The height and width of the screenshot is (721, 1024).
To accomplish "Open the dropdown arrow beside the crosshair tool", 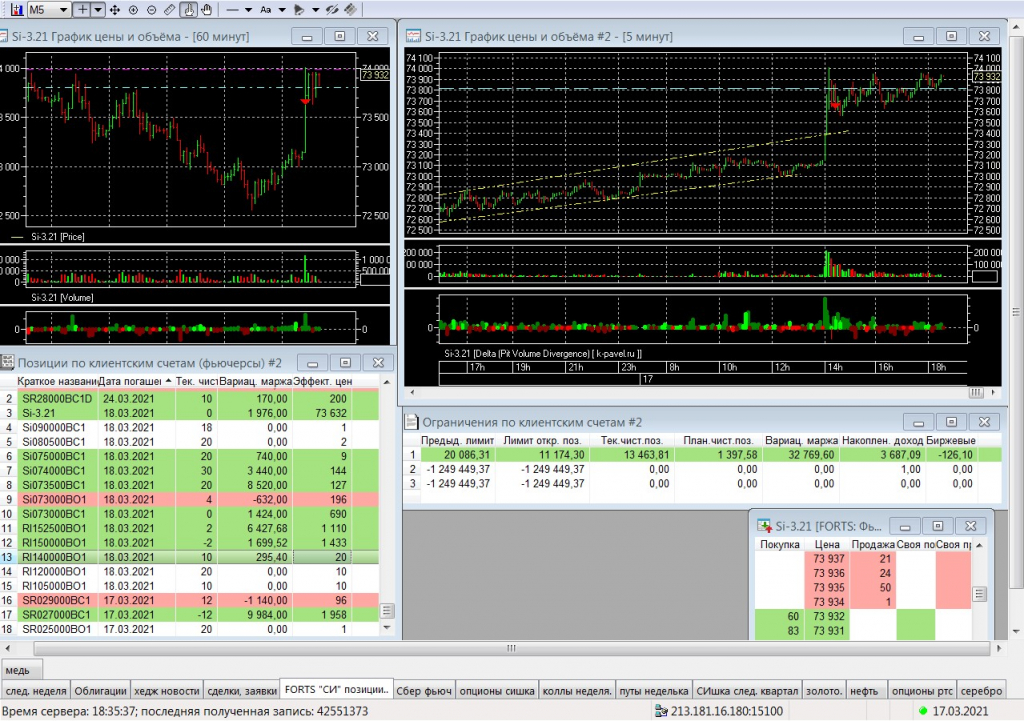I will tap(98, 10).
